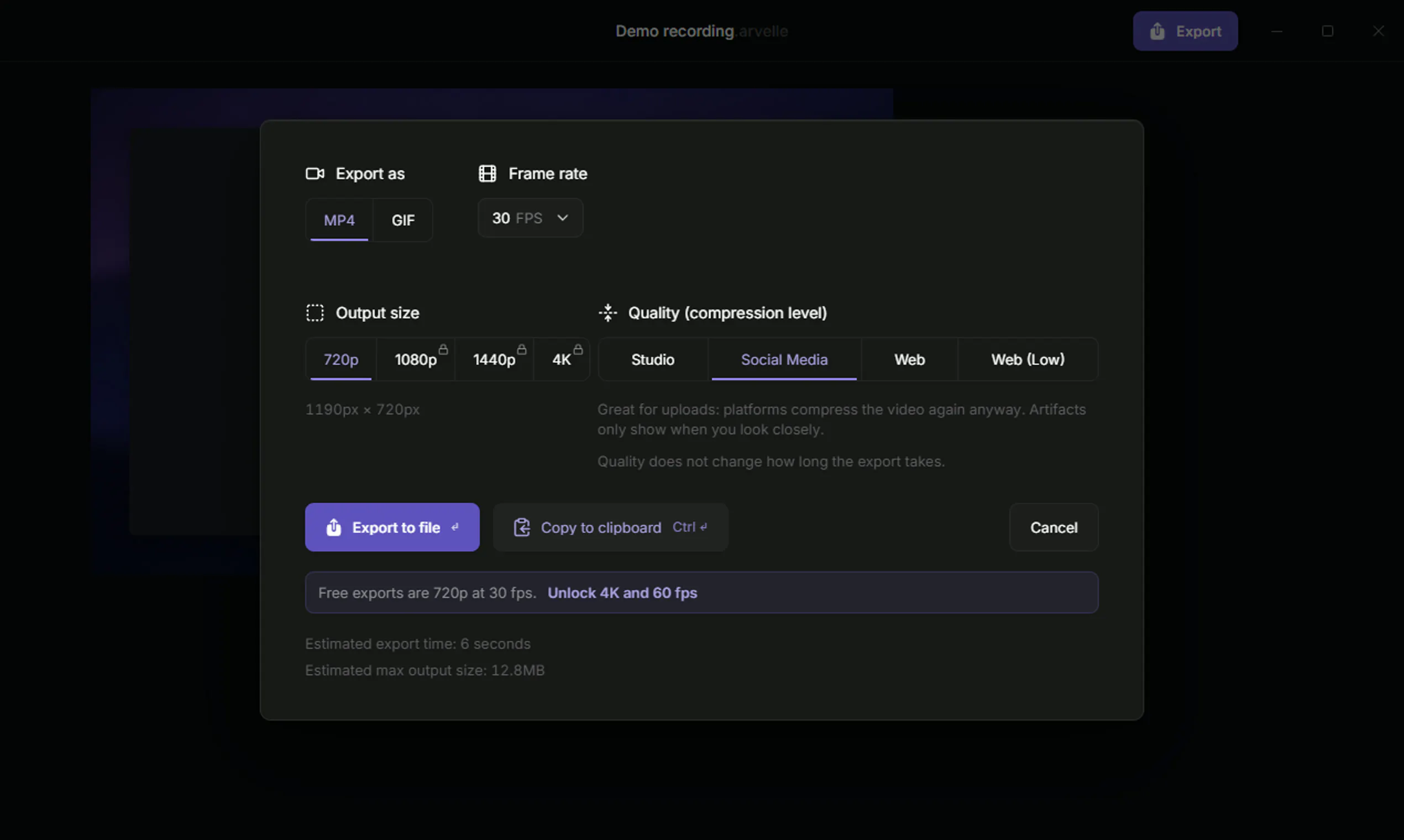Copy the video to clipboard
Viewport: 1404px width, 840px height.
coord(610,527)
